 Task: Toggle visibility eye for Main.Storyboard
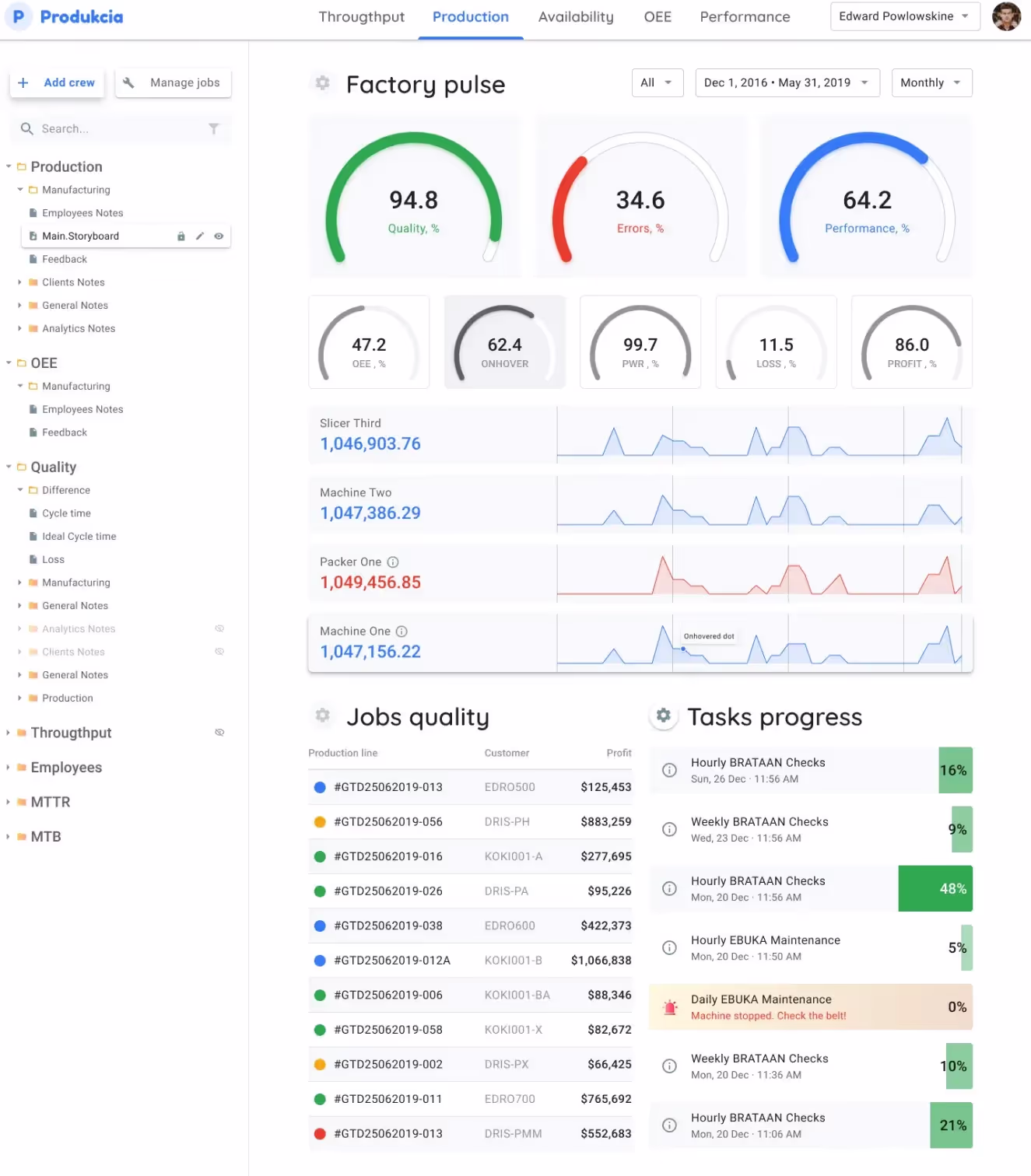pos(219,236)
